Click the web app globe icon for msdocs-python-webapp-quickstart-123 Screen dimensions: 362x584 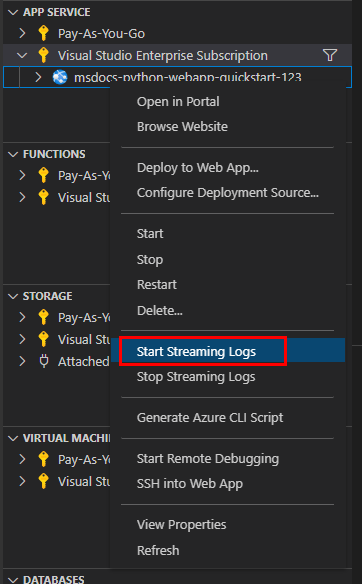(60, 77)
